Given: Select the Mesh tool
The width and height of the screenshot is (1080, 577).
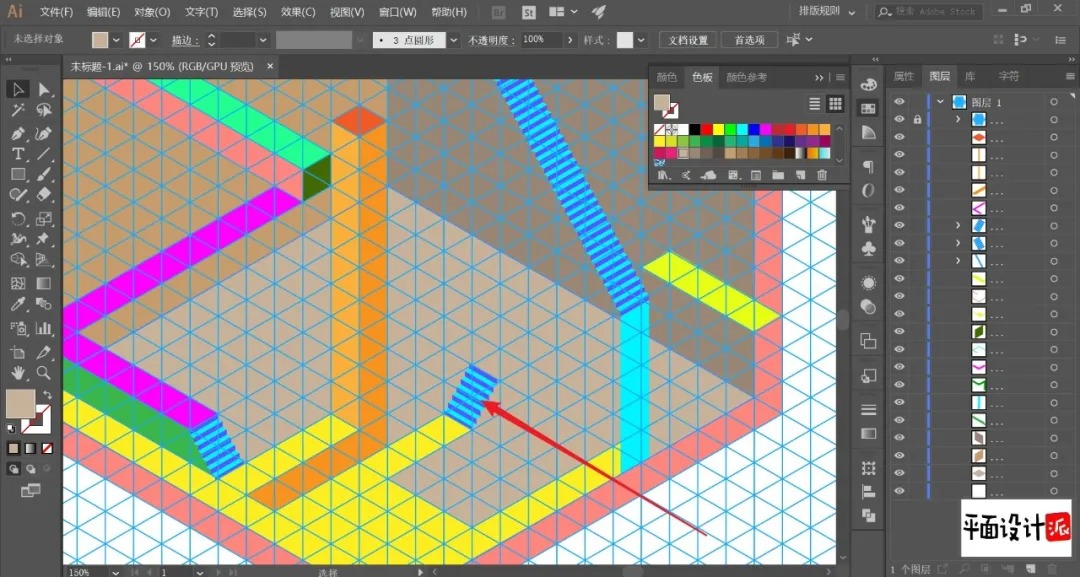Looking at the screenshot, I should click(18, 283).
